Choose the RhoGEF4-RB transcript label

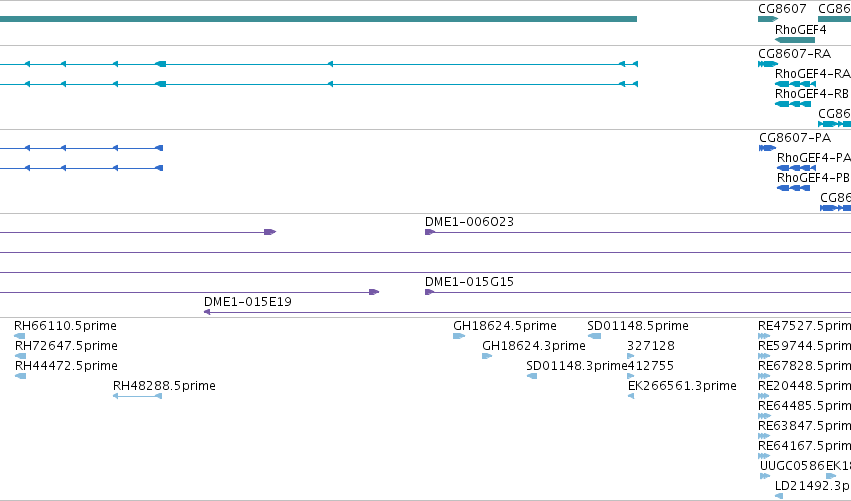(812, 94)
